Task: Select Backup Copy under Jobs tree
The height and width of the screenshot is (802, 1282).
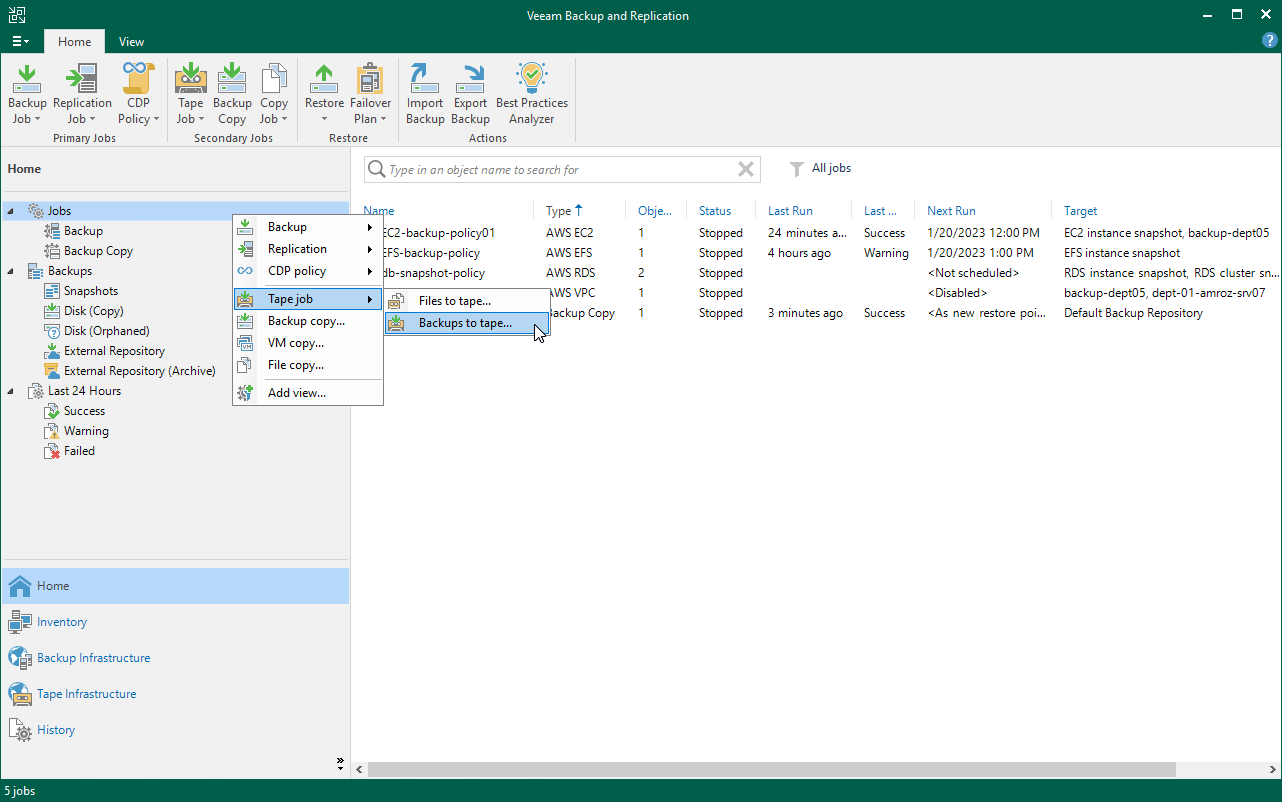Action: (98, 251)
